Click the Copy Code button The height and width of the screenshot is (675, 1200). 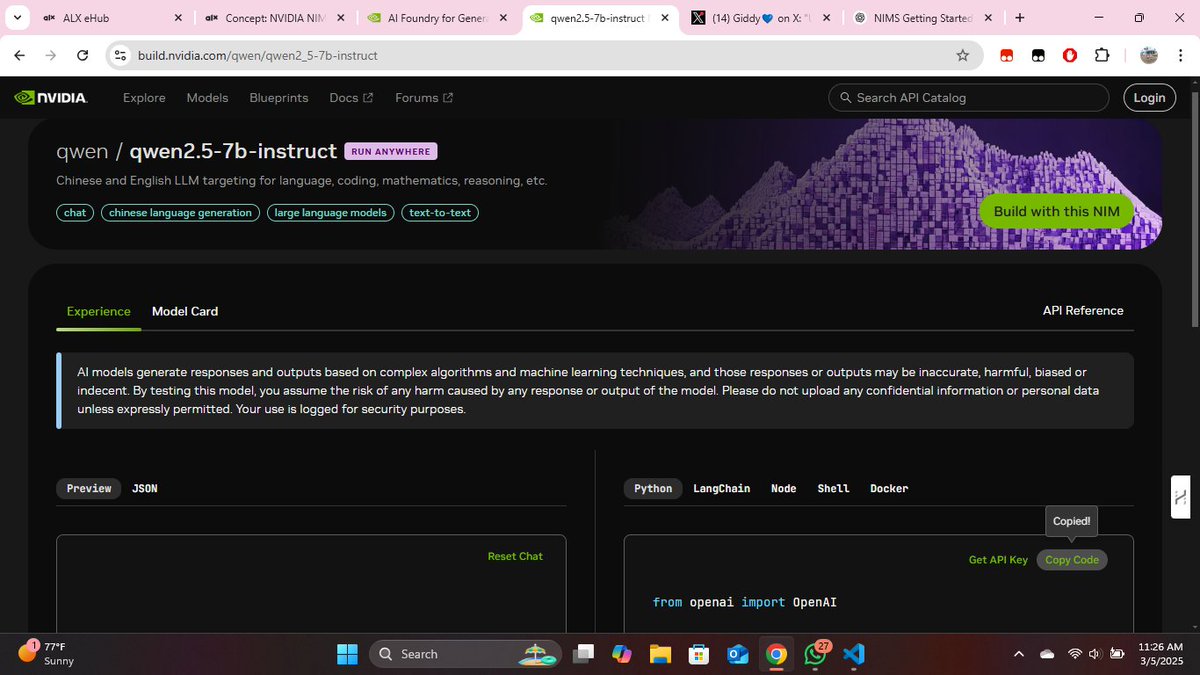1072,560
